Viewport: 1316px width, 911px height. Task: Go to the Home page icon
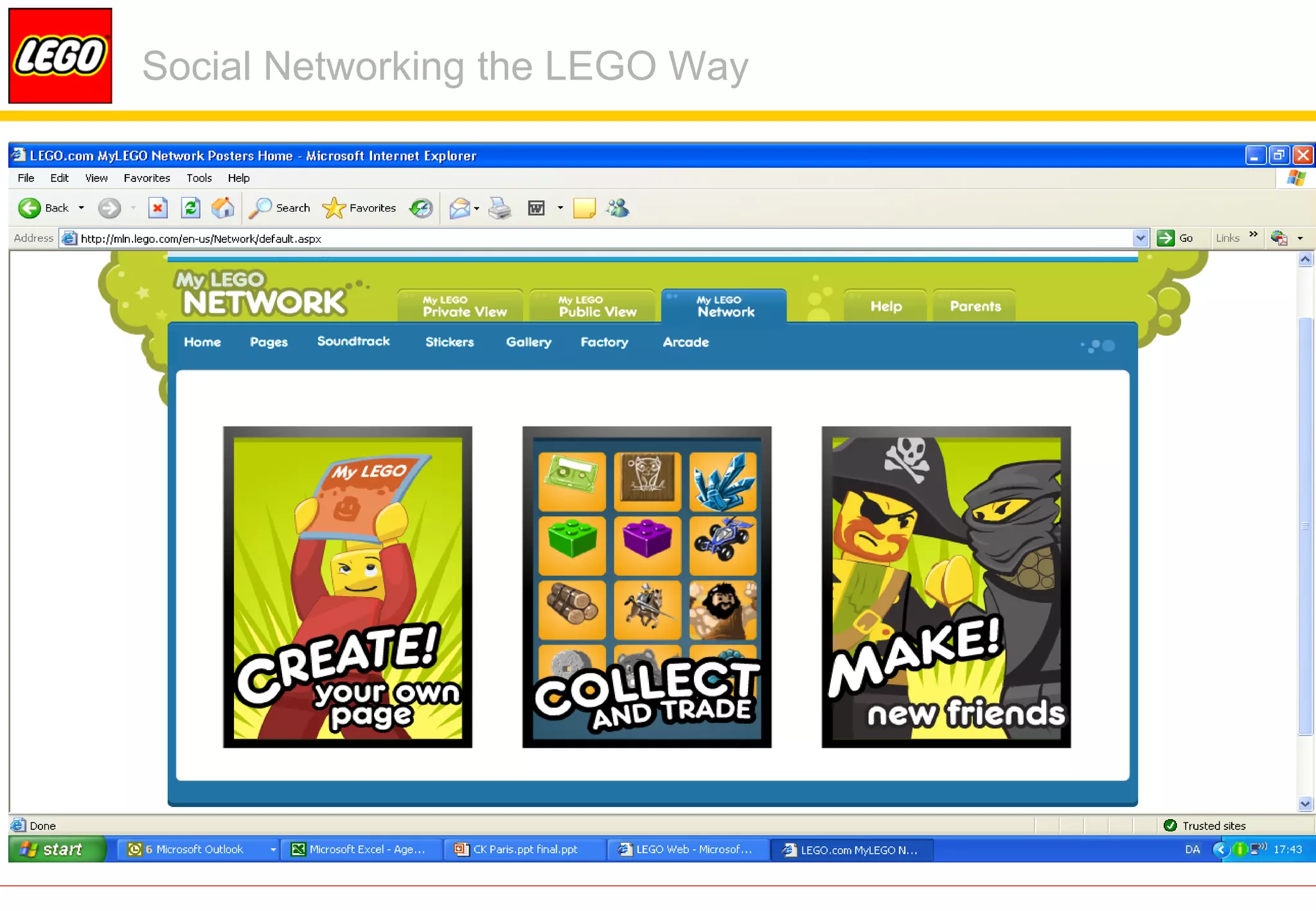223,208
